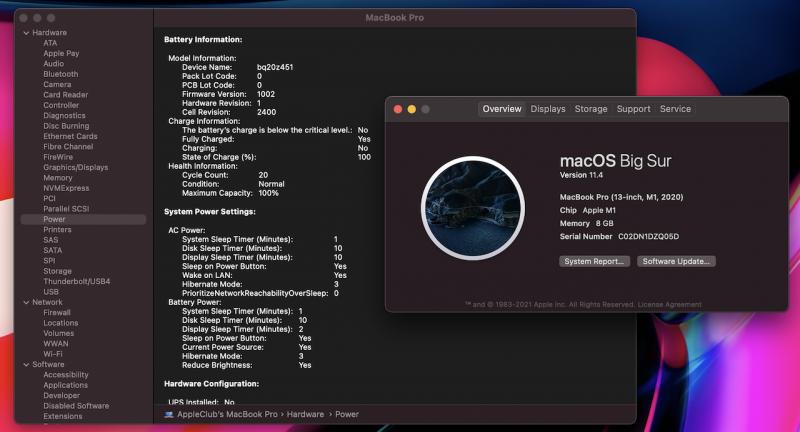
Task: Select Bluetooth in the sidebar
Action: click(x=61, y=74)
